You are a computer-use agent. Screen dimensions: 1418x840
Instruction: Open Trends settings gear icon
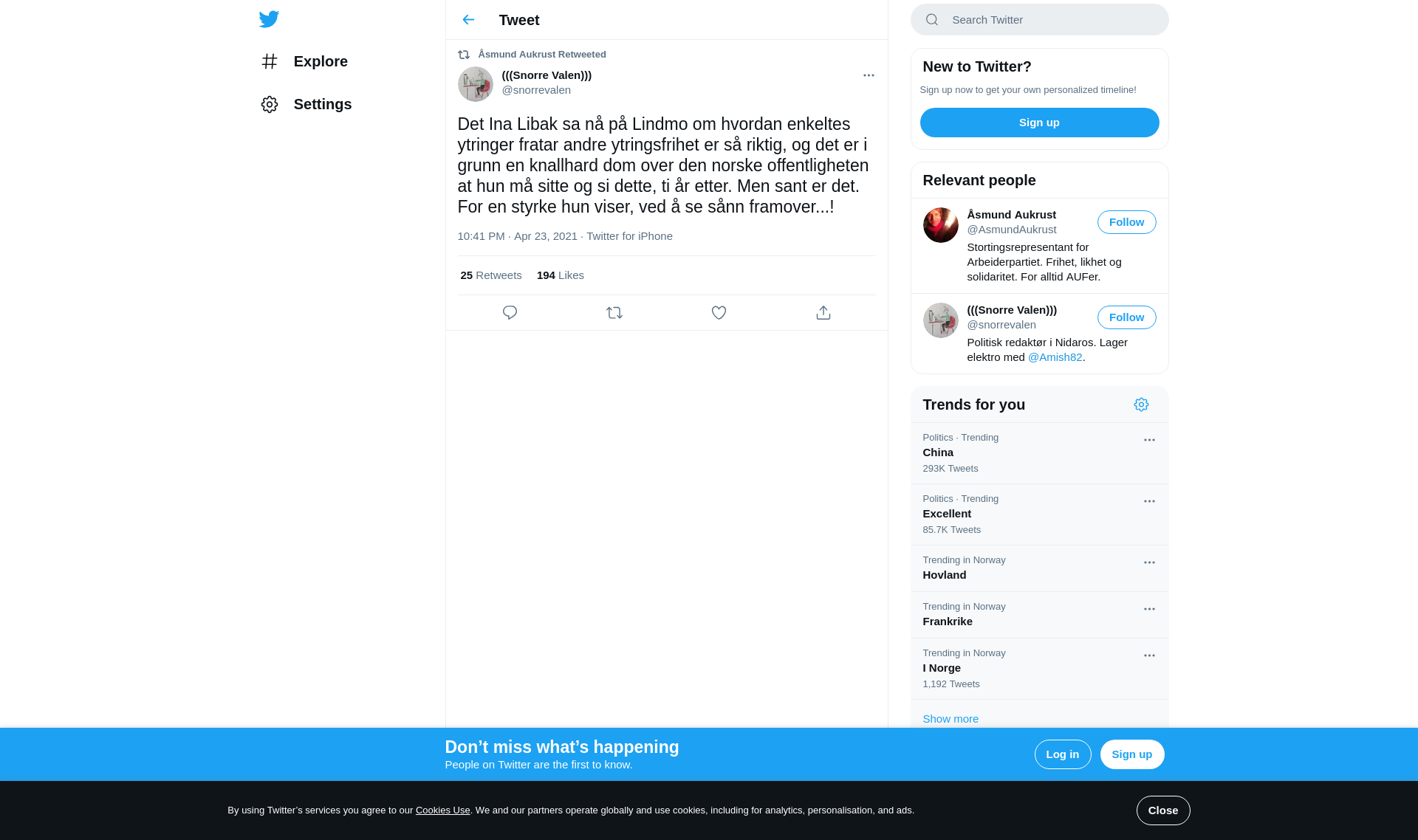1141,404
